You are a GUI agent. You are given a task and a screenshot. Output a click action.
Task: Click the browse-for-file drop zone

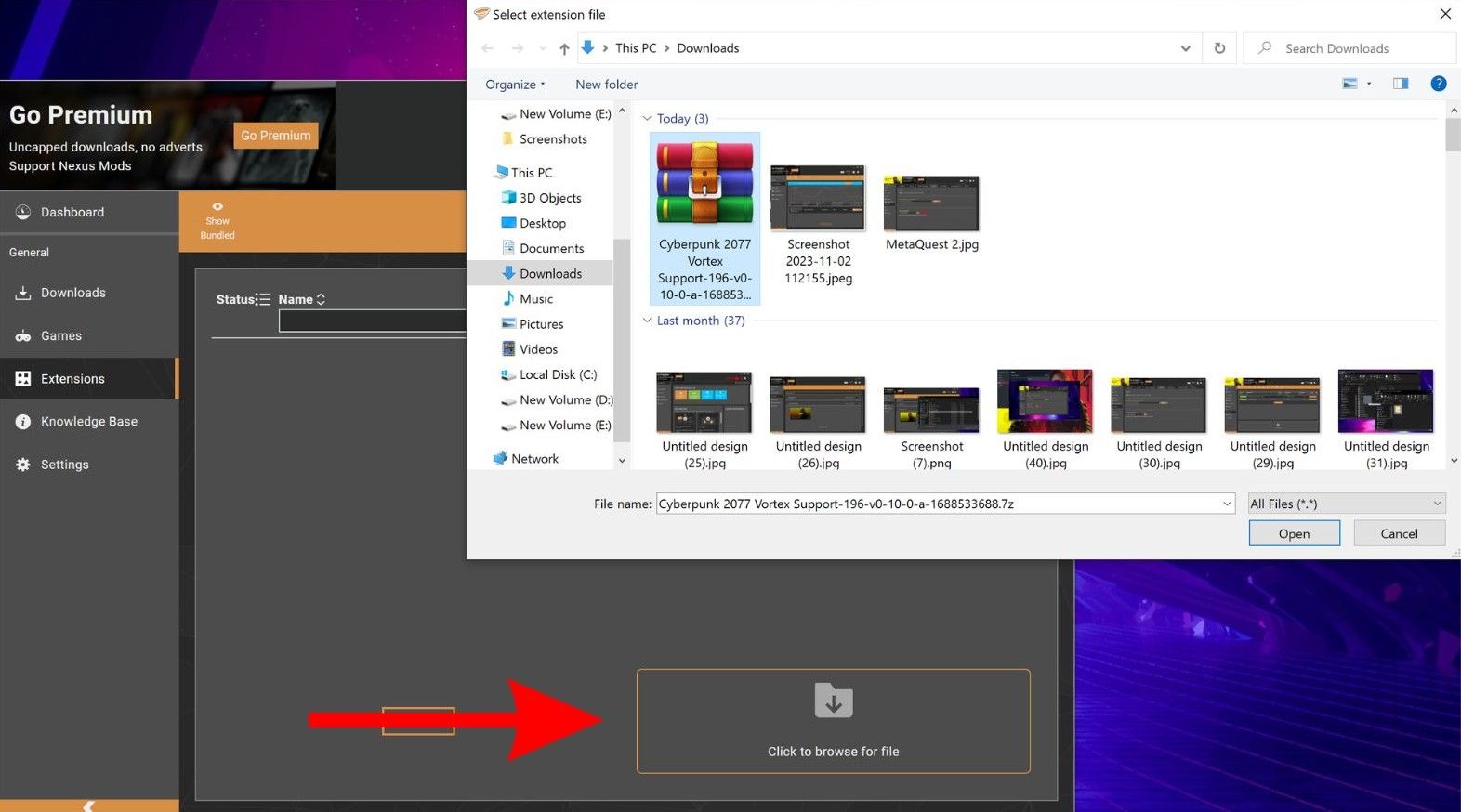pyautogui.click(x=834, y=721)
